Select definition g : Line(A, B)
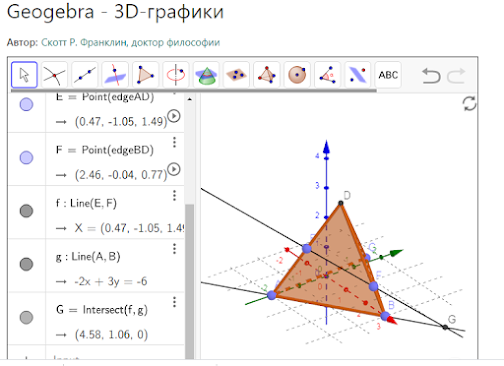This screenshot has height=366, width=504. tap(88, 257)
